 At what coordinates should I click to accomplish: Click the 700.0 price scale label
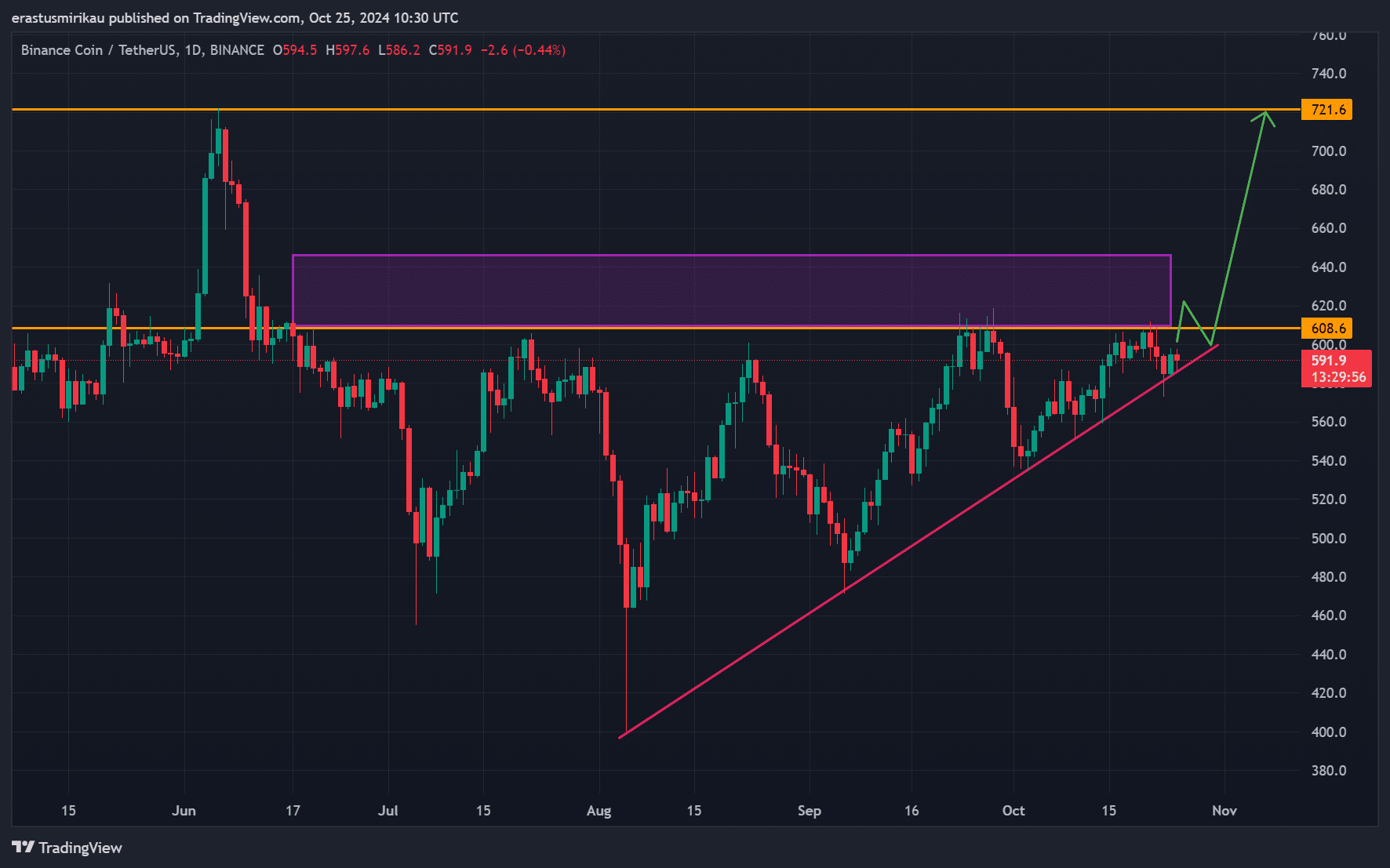click(x=1328, y=151)
